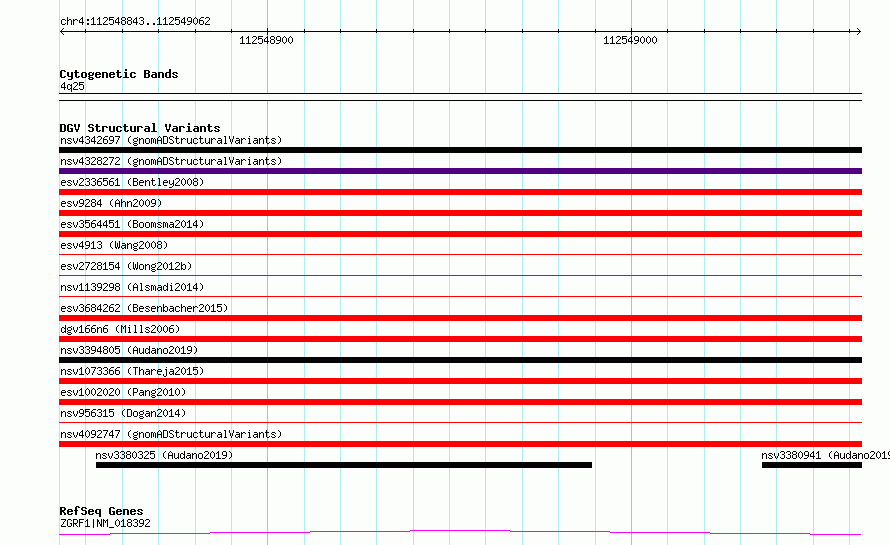The height and width of the screenshot is (545, 890).
Task: Click the black bar for nsv3380941
Action: tap(812, 465)
